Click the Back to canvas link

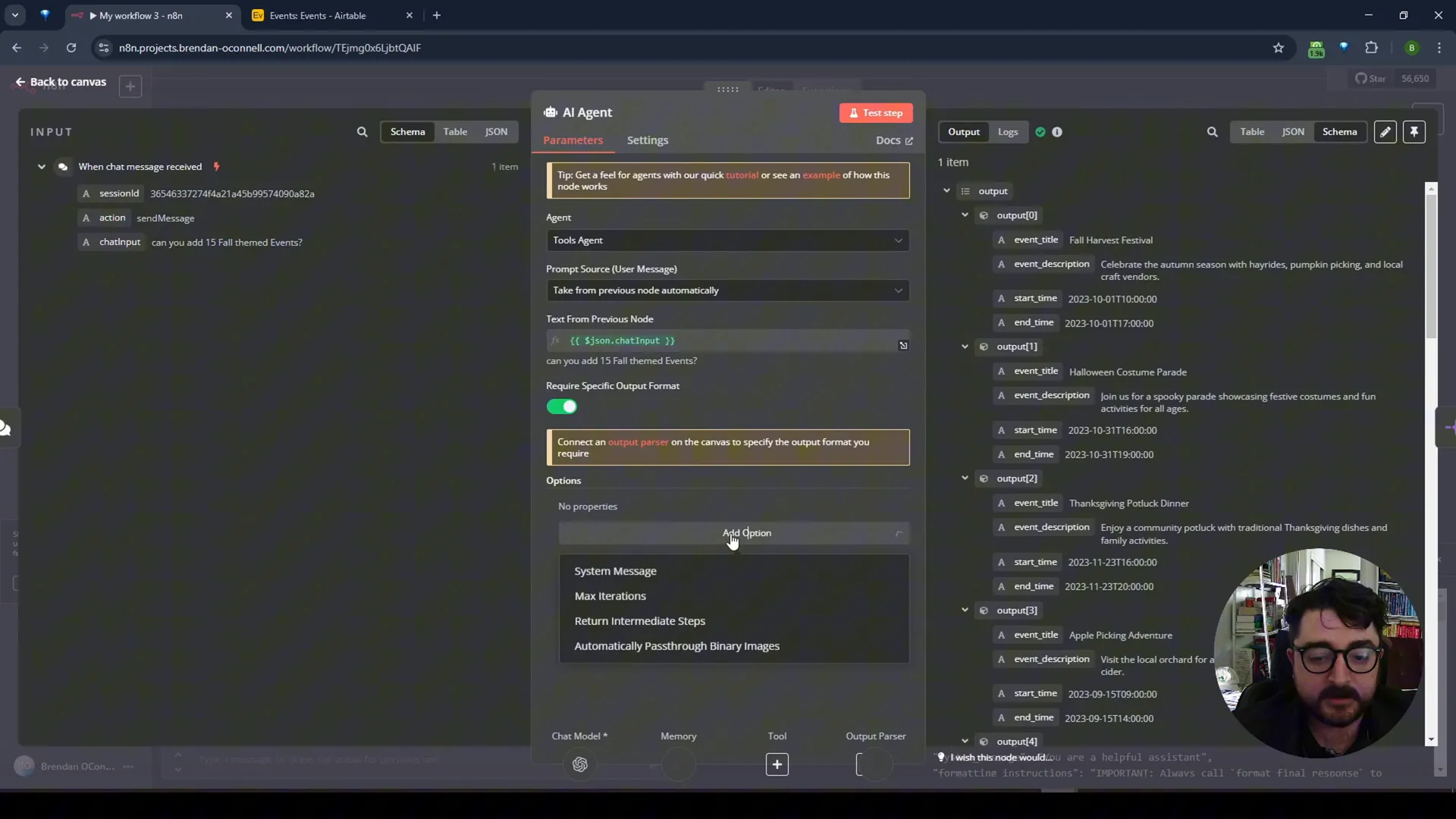pos(61,82)
